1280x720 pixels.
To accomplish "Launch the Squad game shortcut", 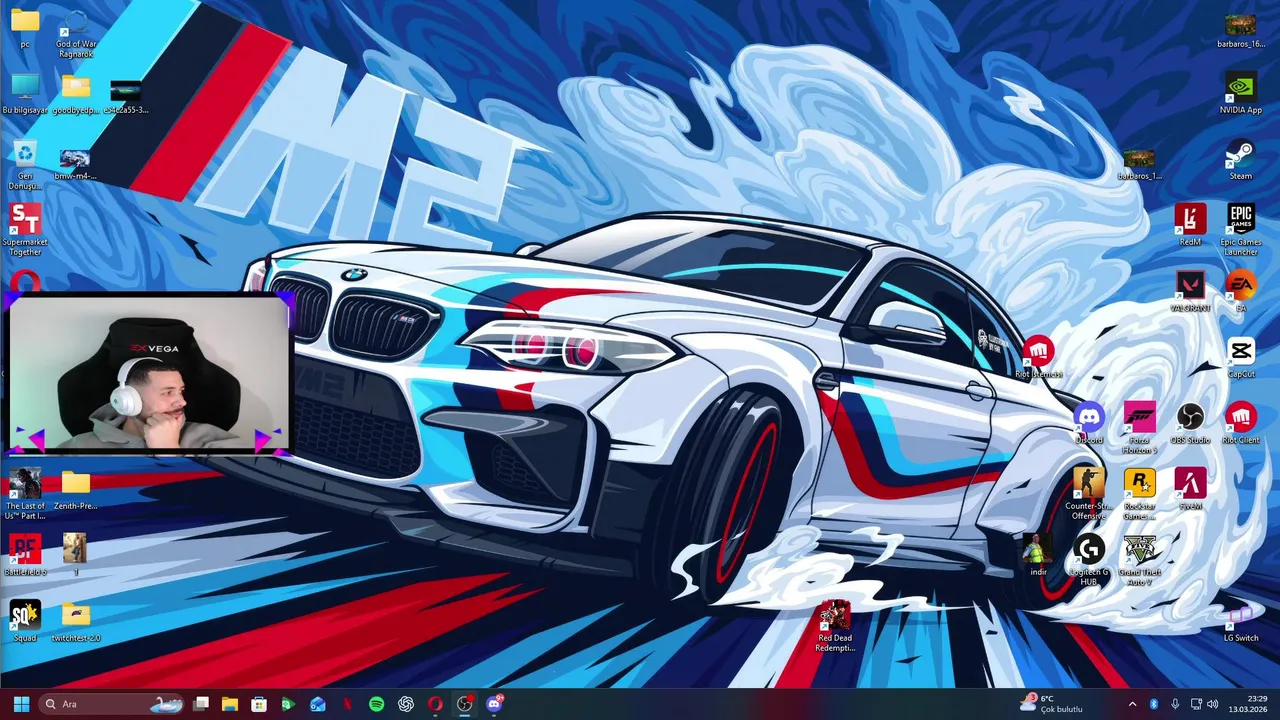I will tap(25, 622).
